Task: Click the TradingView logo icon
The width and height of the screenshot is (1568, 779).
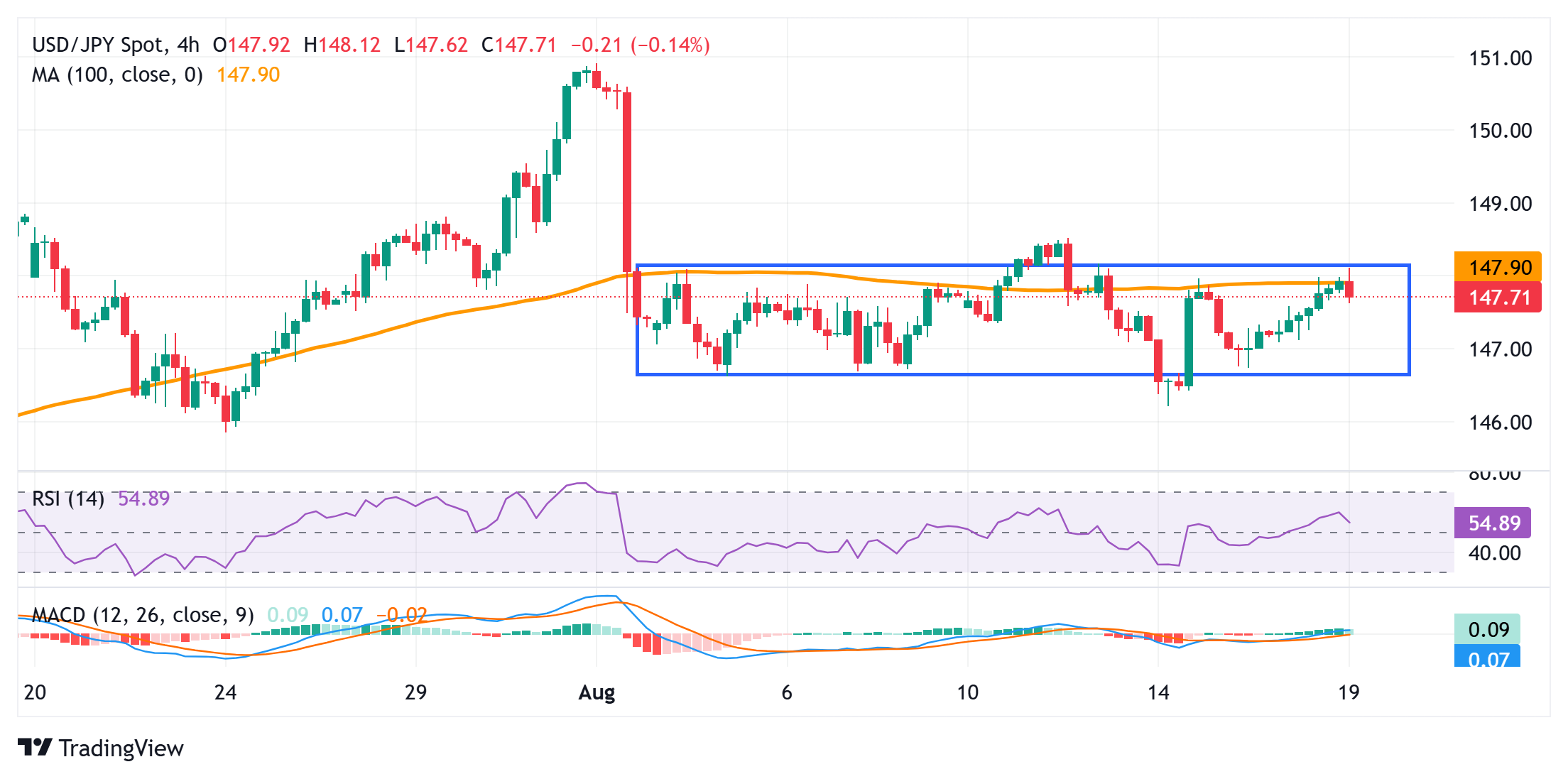Action: [35, 747]
